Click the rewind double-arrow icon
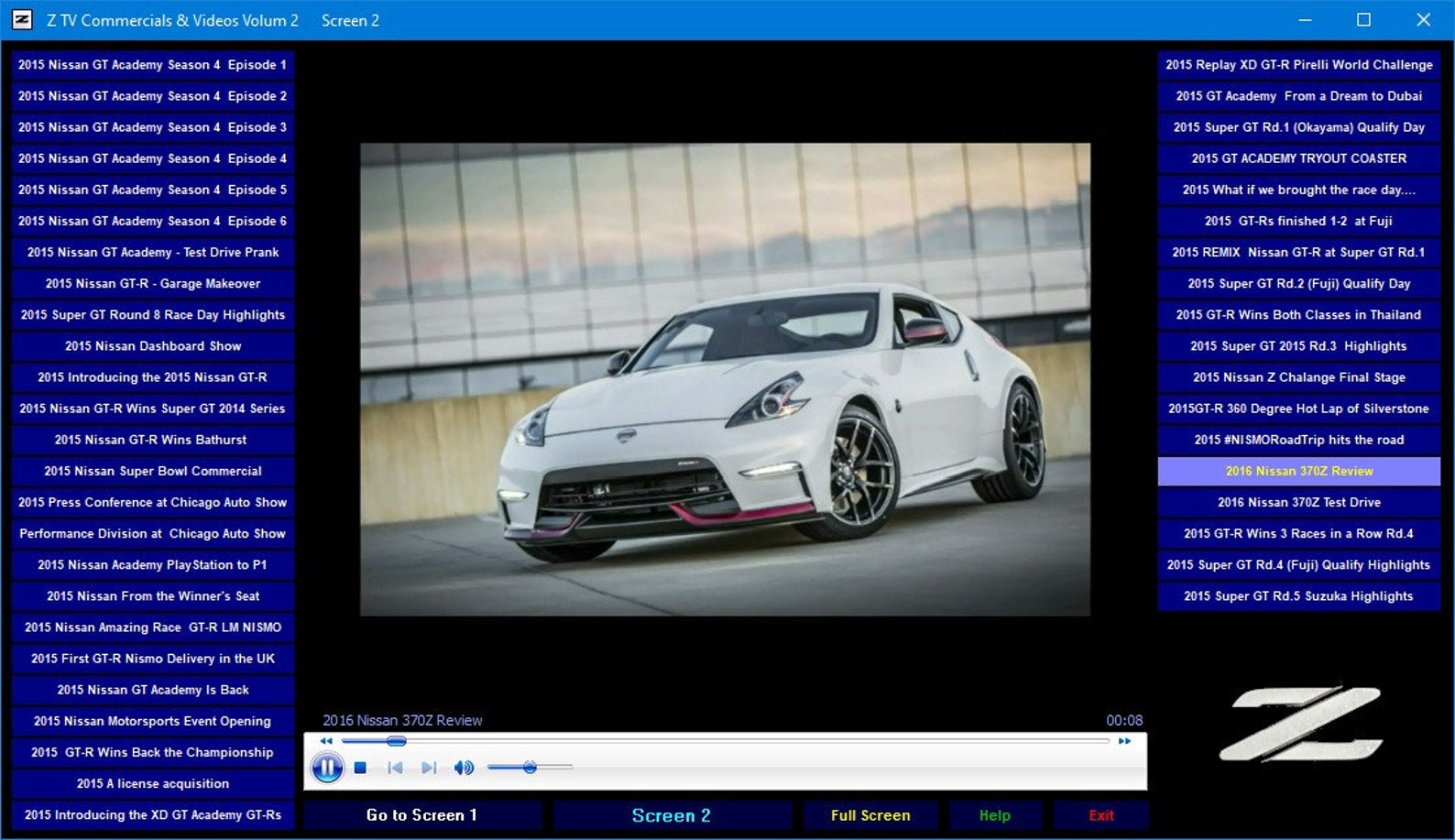This screenshot has height=840, width=1455. 326,741
